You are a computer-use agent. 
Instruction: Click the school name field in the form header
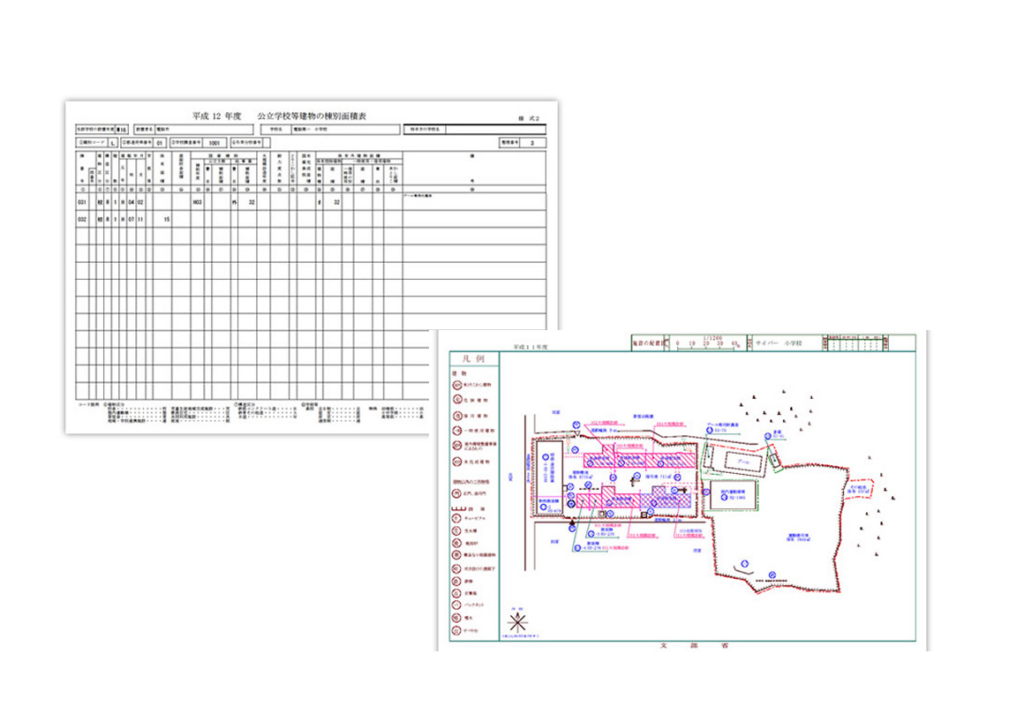click(x=344, y=129)
